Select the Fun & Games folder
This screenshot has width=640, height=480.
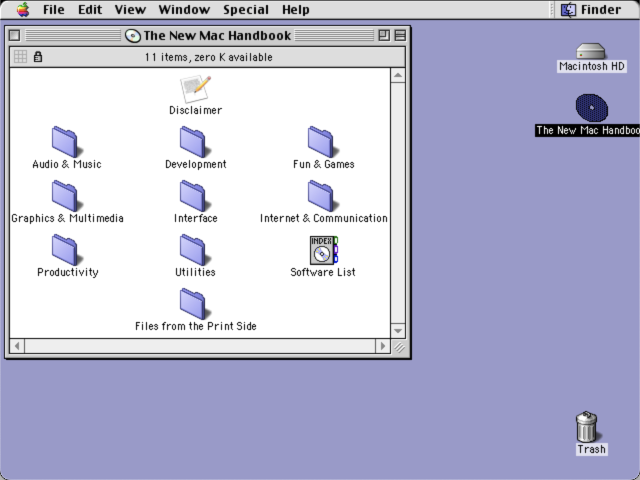click(x=321, y=142)
